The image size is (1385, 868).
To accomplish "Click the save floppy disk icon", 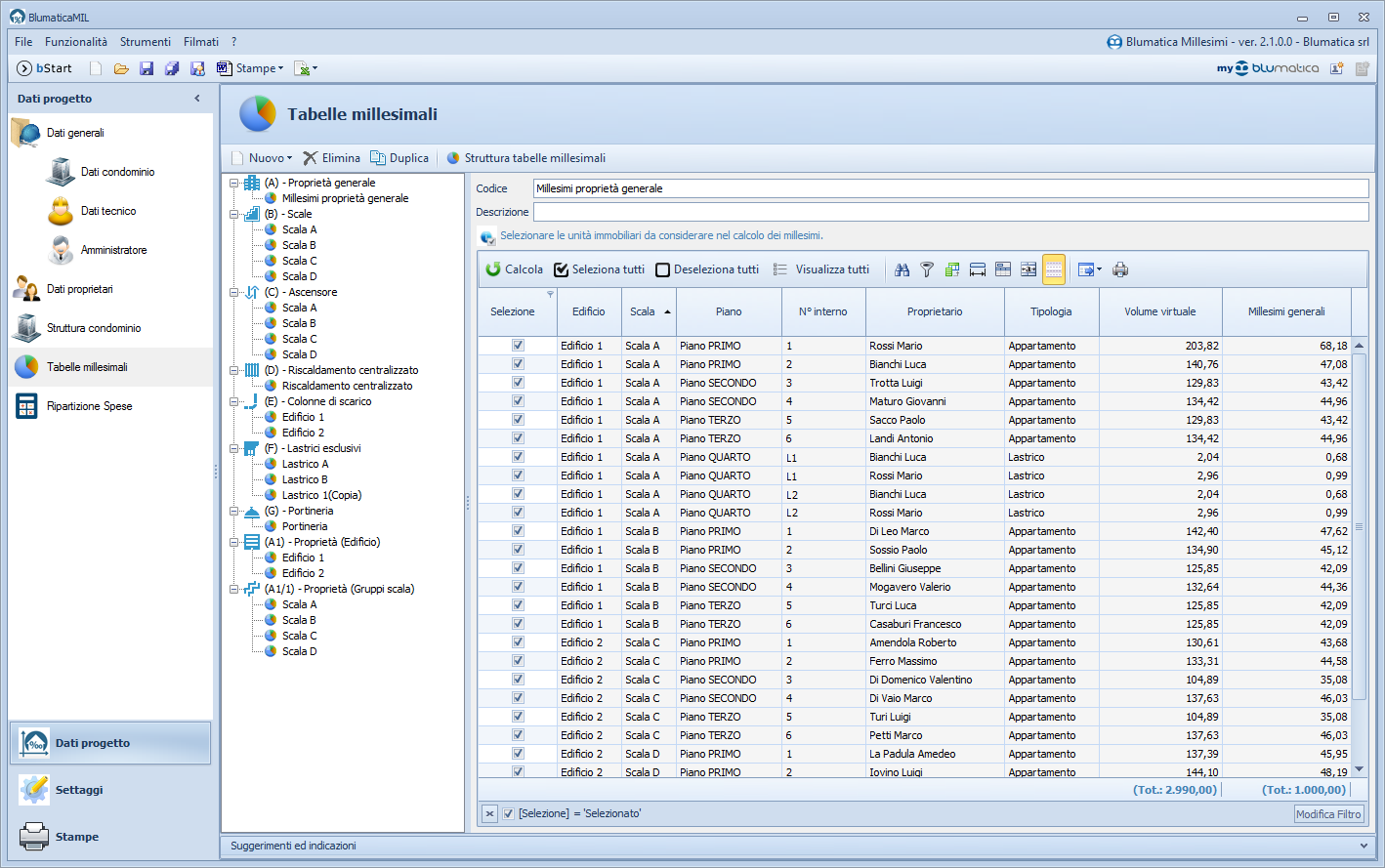I will click(147, 68).
